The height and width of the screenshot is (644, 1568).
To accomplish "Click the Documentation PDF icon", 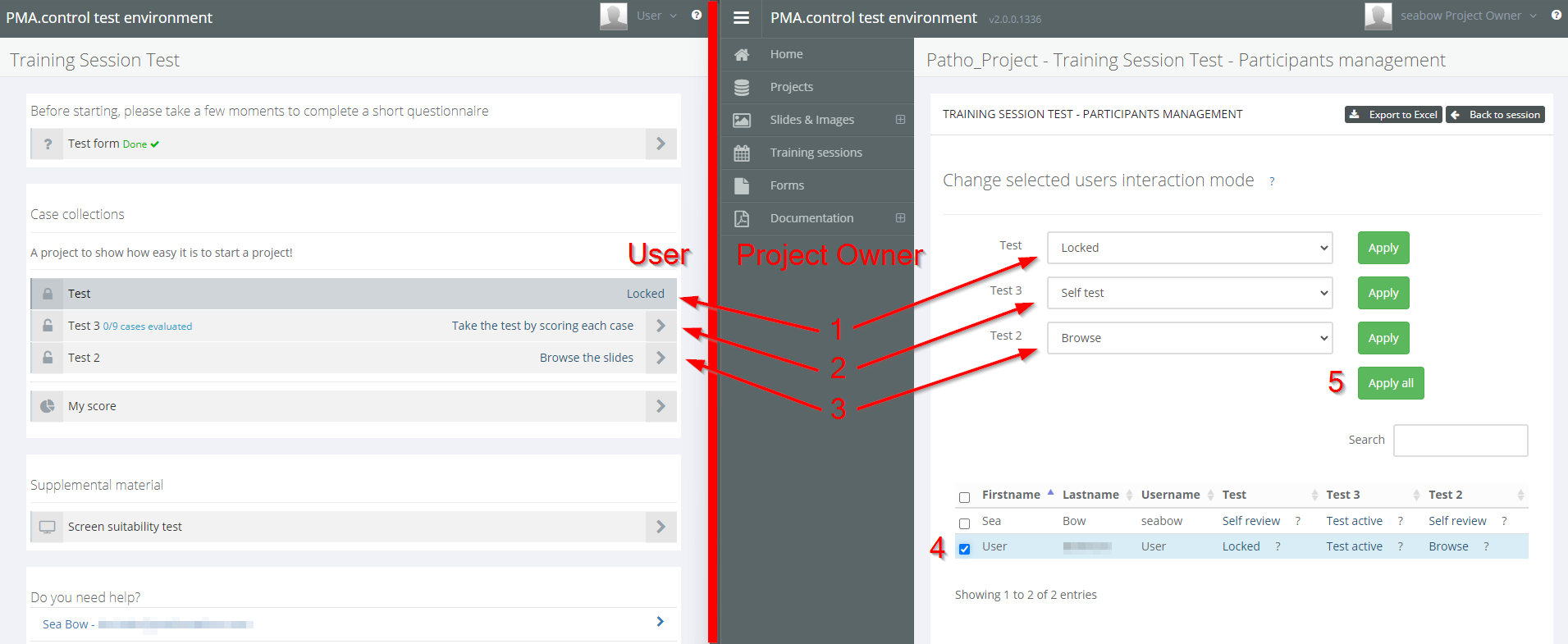I will (x=742, y=218).
